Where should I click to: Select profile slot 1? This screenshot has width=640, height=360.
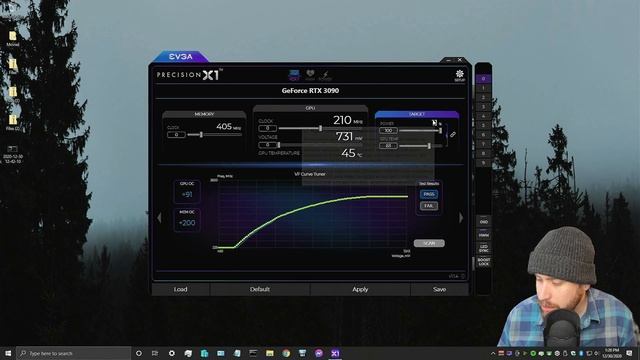(x=483, y=88)
